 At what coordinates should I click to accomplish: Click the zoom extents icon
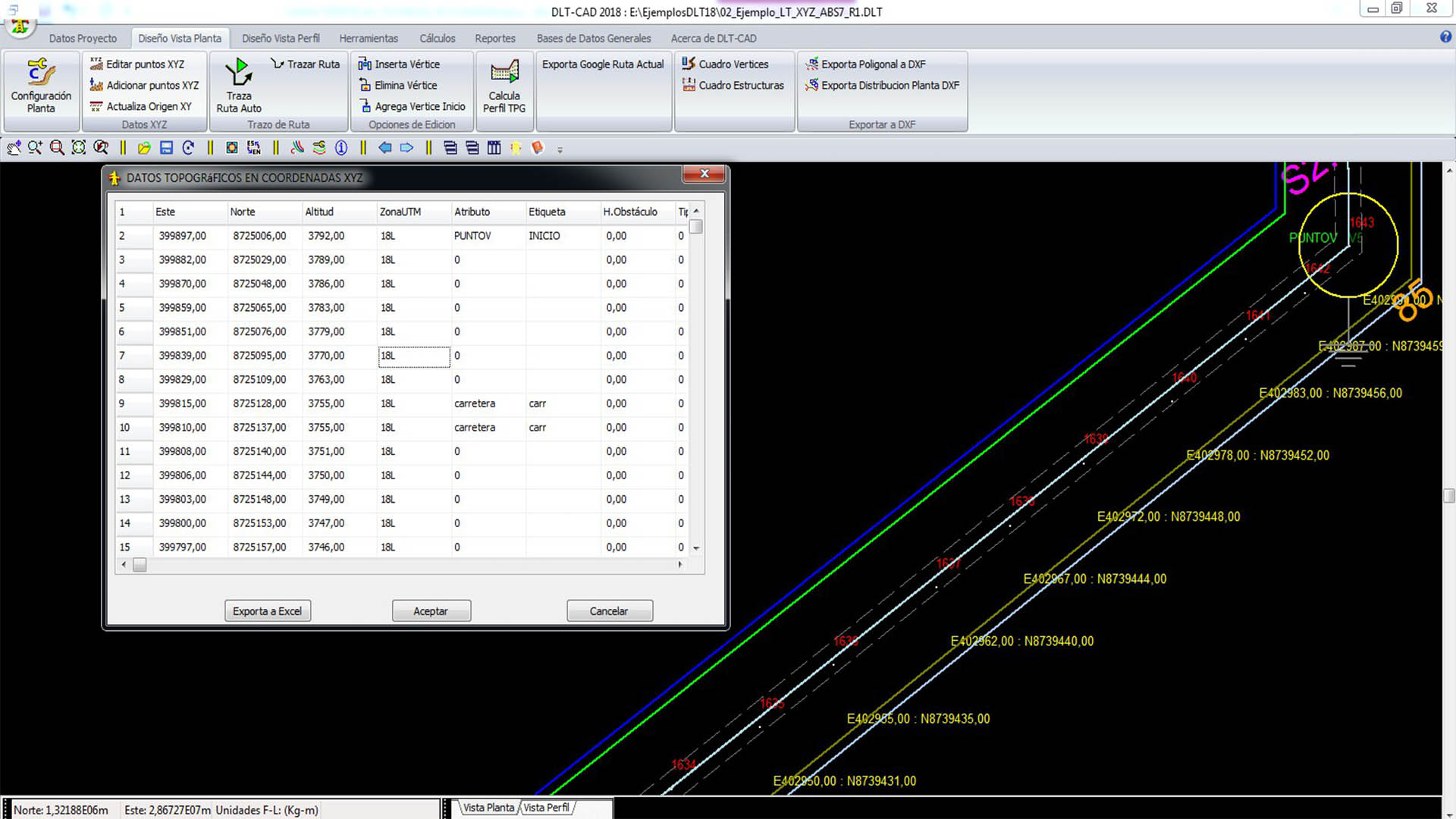coord(79,148)
